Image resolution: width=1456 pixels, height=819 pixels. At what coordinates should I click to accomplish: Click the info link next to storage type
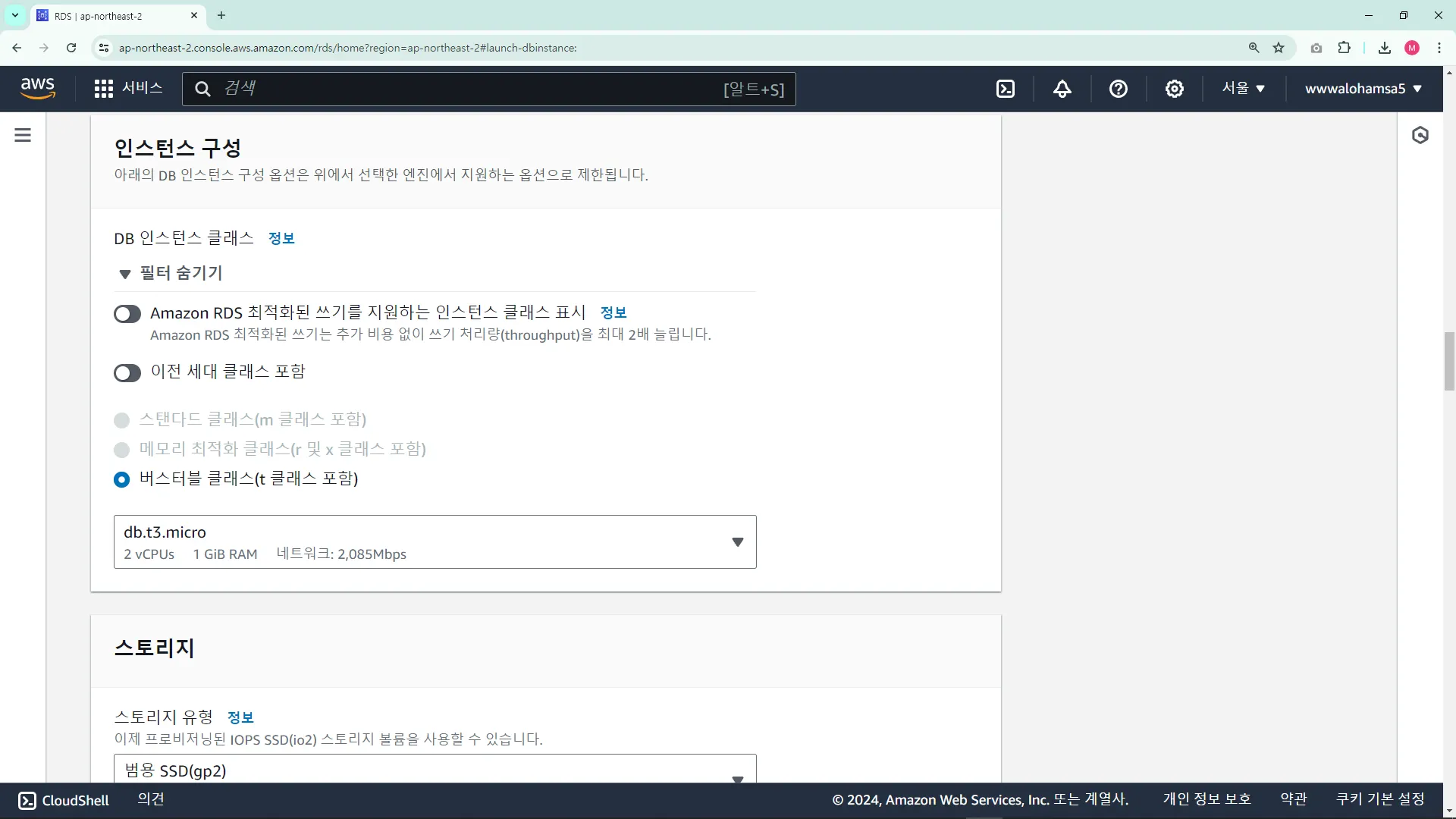240,717
